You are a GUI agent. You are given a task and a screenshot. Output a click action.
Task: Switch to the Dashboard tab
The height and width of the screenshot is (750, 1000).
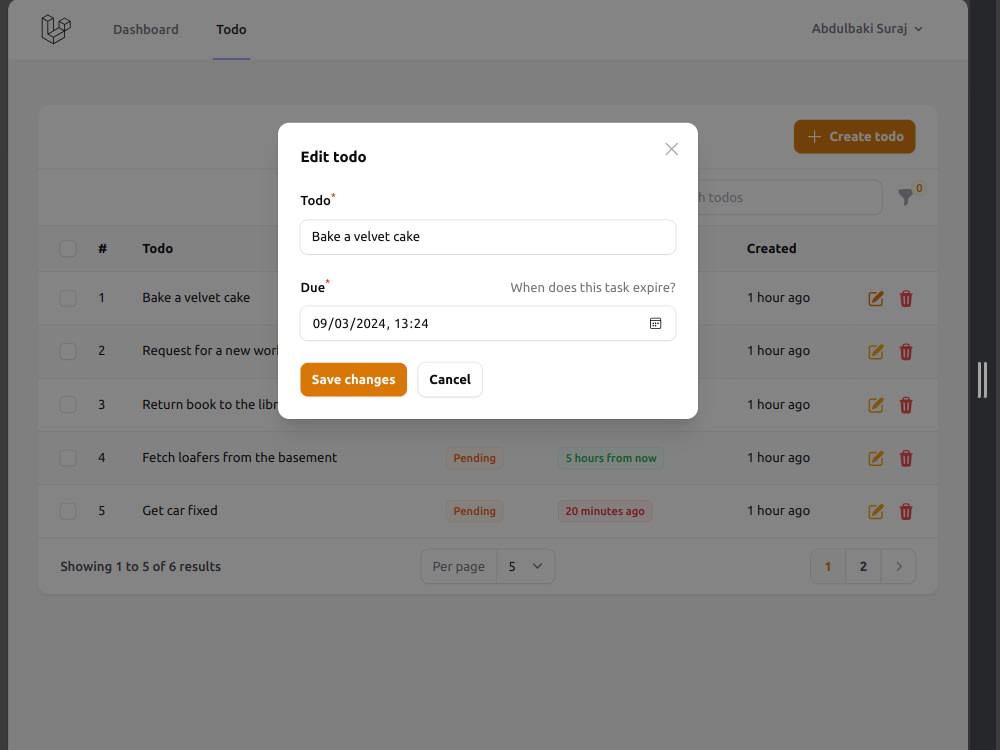click(x=145, y=29)
